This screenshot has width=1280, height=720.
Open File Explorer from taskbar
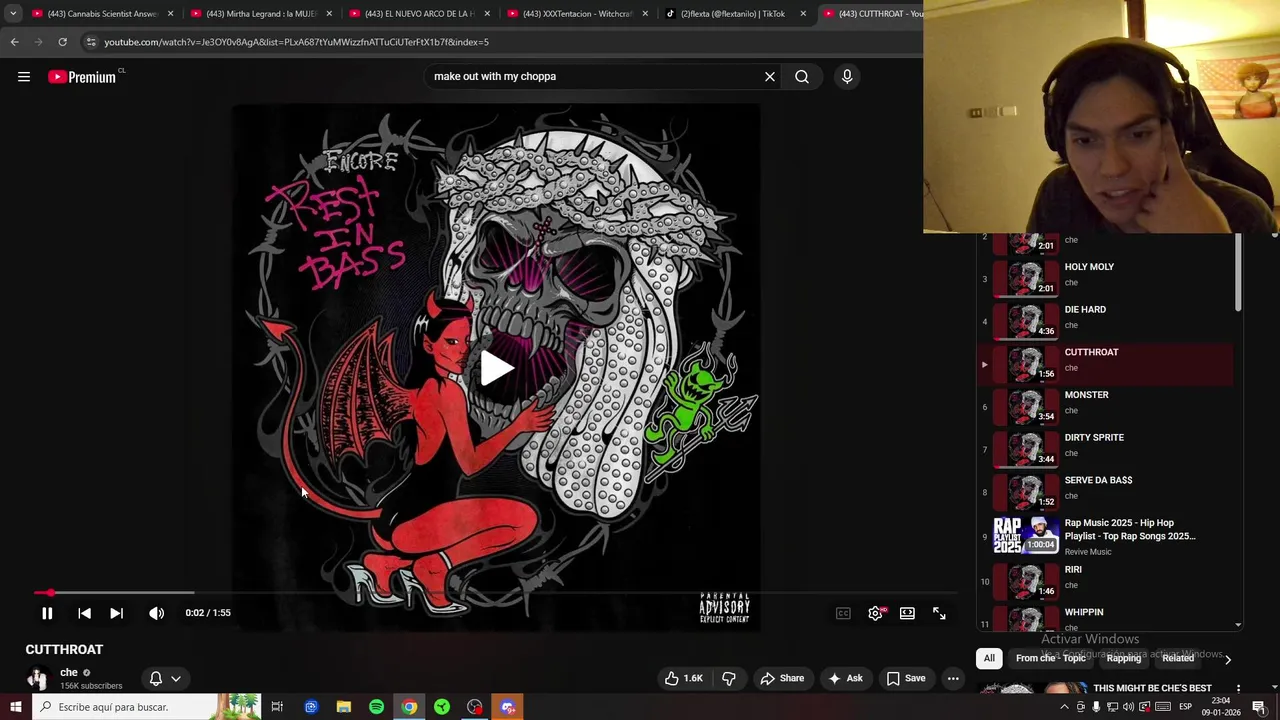click(343, 707)
